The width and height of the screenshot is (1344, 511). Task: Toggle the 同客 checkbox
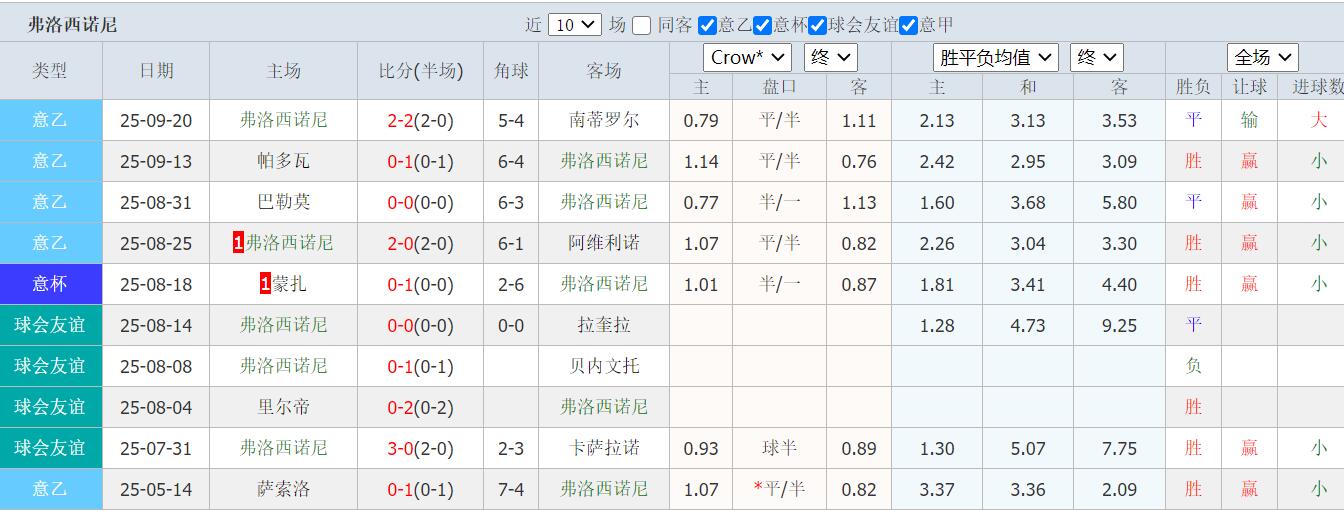coord(642,25)
